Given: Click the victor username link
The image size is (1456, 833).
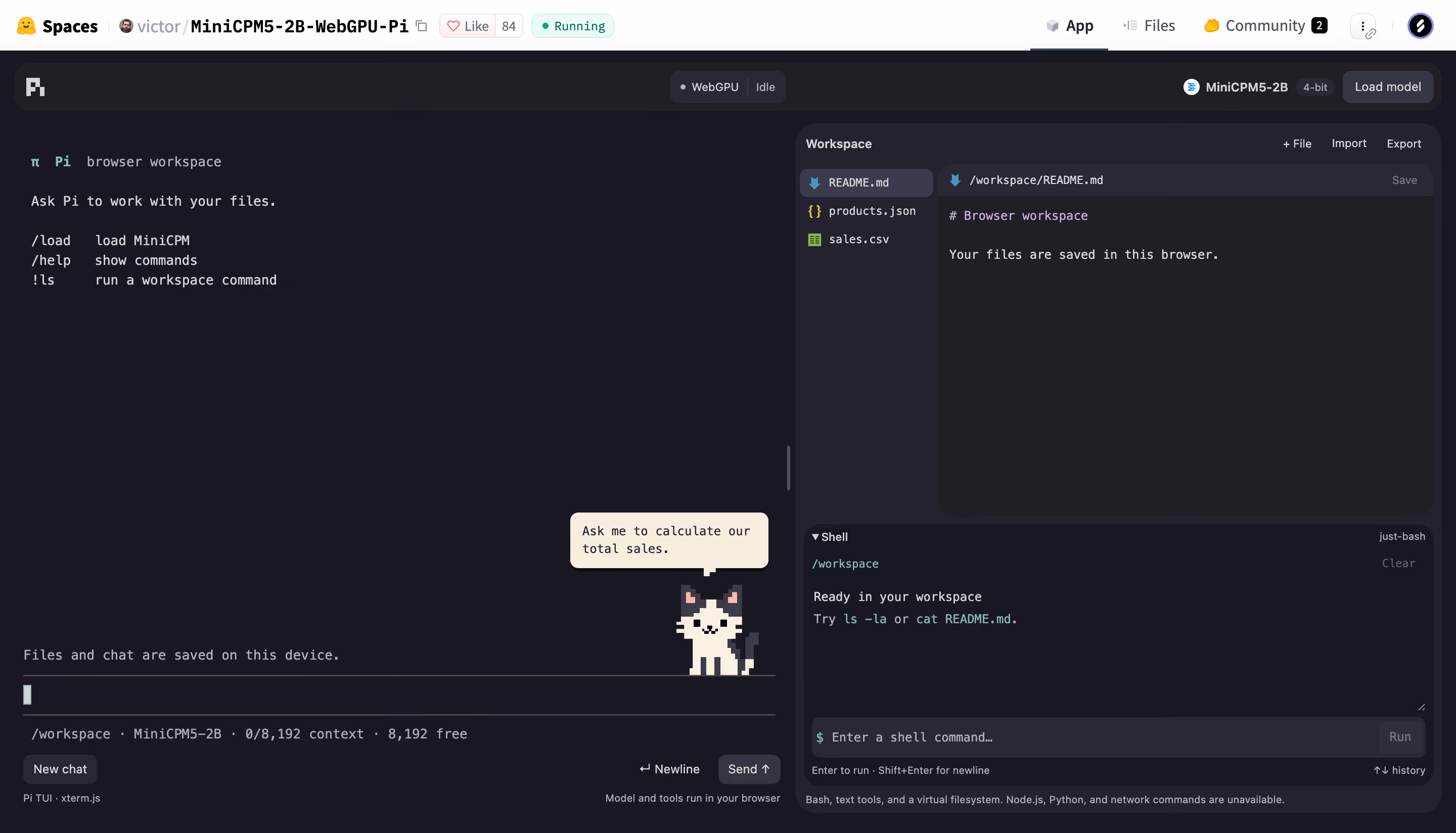Looking at the screenshot, I should (x=159, y=26).
